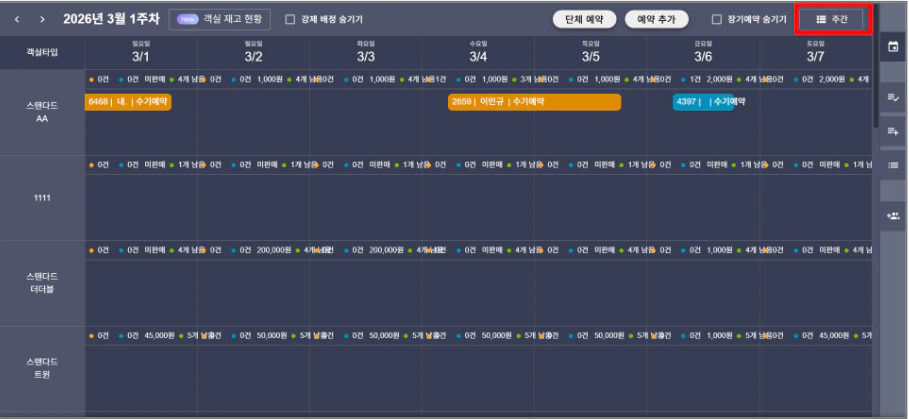The height and width of the screenshot is (419, 909).
Task: Click 1,000원 price in 스탠다드 AA 3/2
Action: (270, 79)
